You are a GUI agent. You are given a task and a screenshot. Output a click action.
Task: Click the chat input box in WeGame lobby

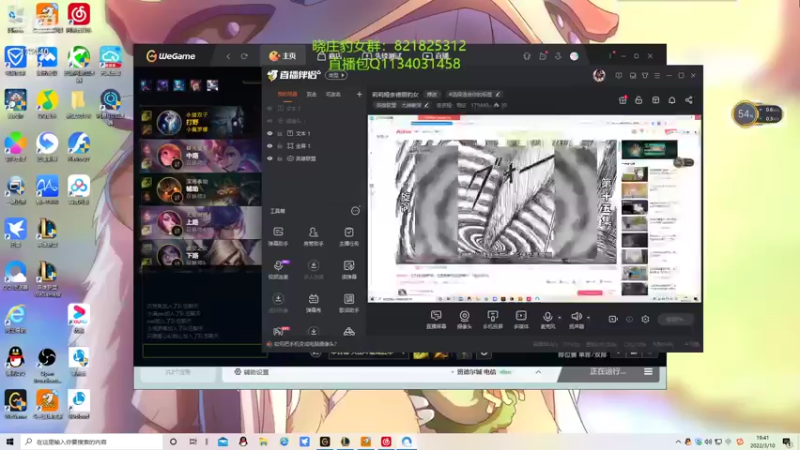(x=203, y=351)
